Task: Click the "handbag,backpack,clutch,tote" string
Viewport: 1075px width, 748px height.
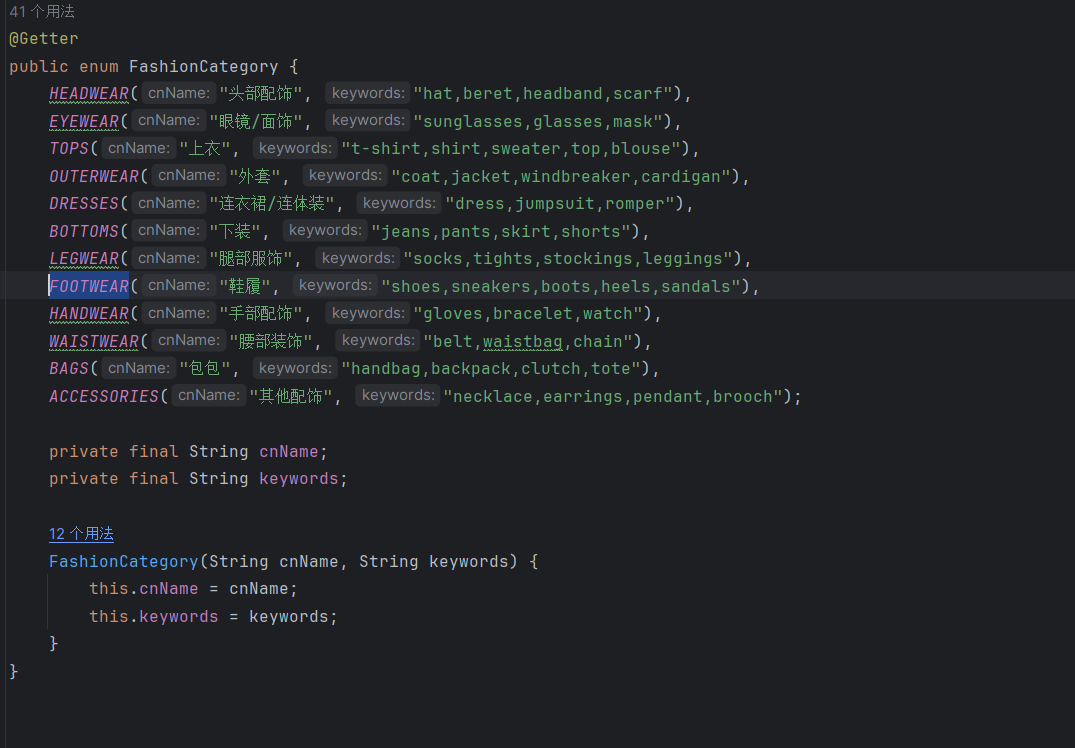Action: pyautogui.click(x=491, y=368)
